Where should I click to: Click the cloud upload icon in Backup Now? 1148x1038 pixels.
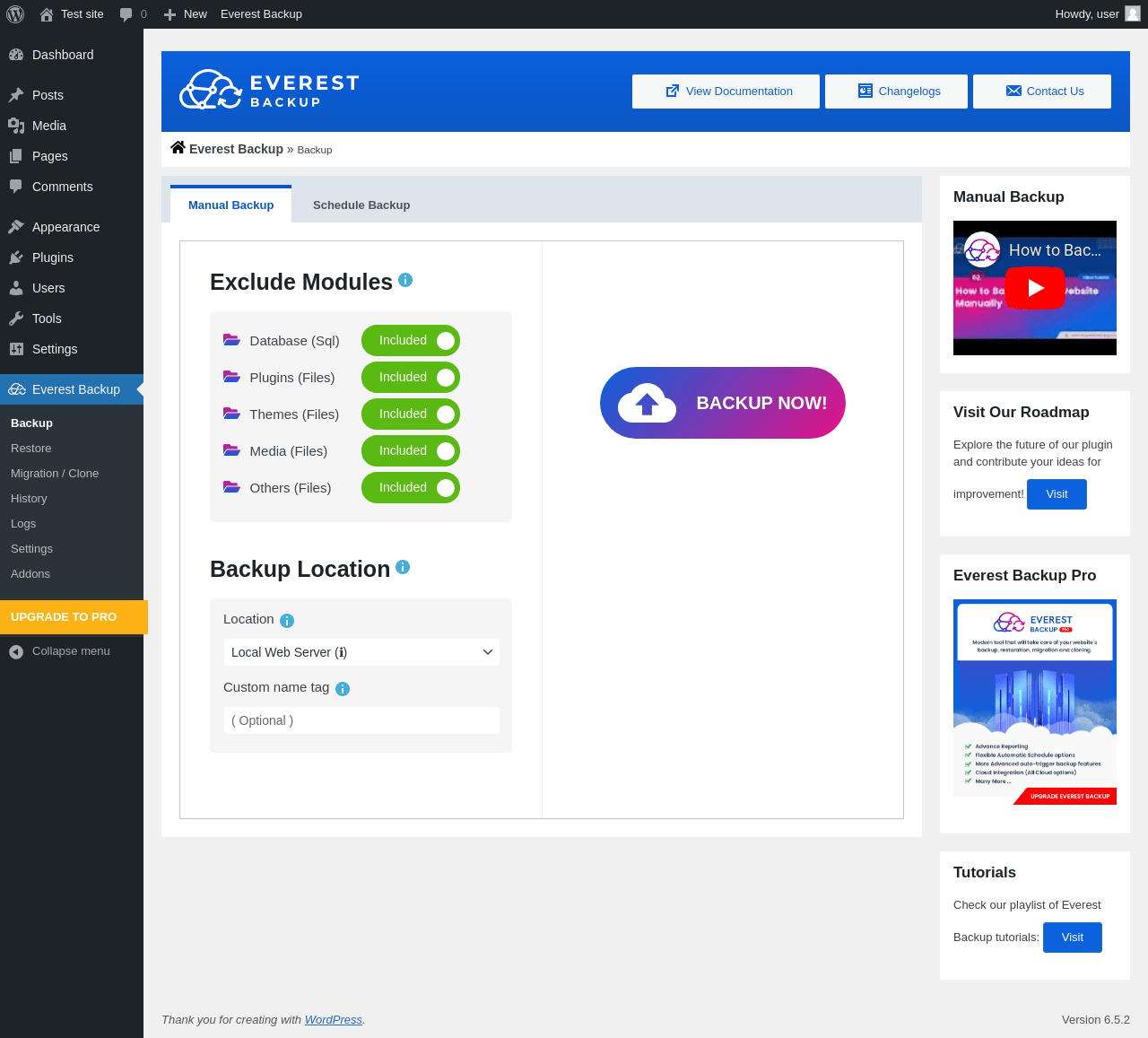[647, 403]
